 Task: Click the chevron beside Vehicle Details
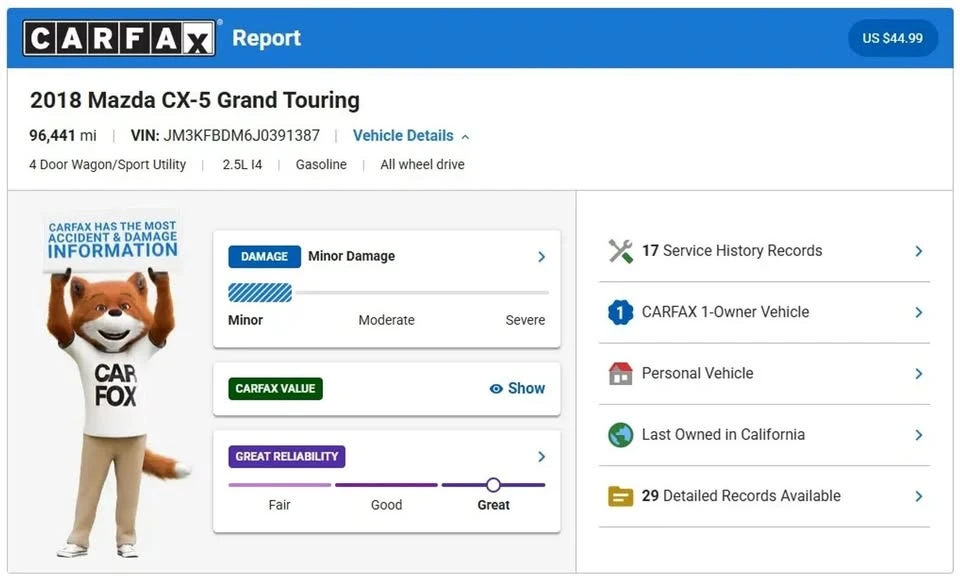tap(465, 136)
